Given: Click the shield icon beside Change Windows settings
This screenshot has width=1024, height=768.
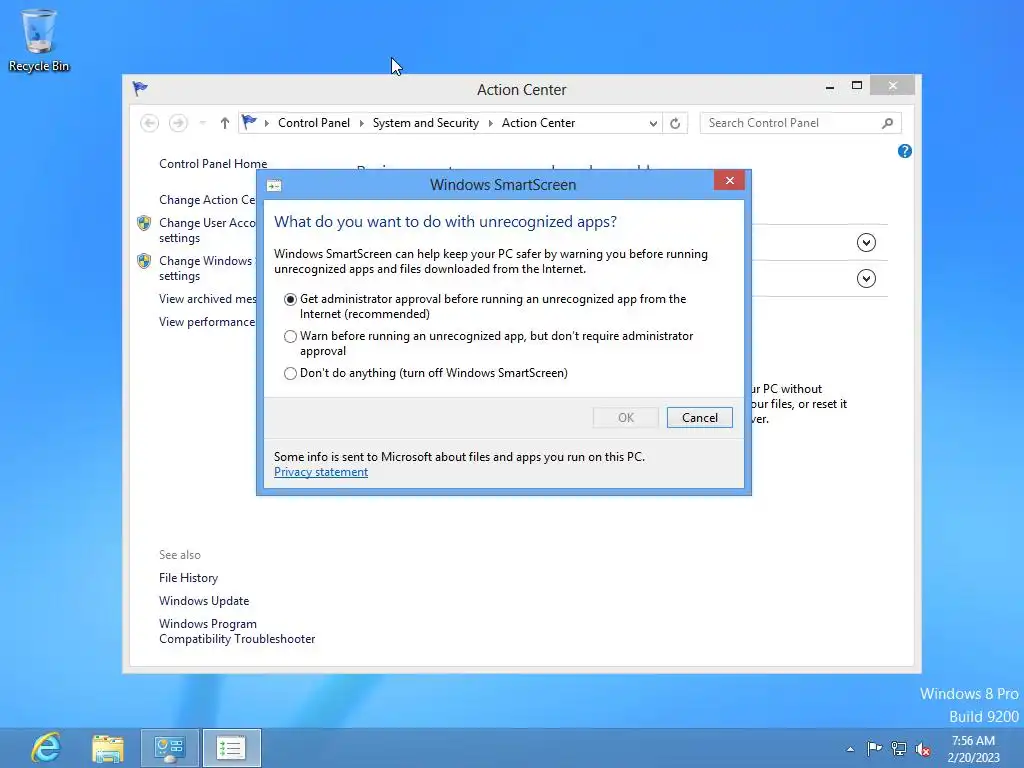Looking at the screenshot, I should coord(144,261).
